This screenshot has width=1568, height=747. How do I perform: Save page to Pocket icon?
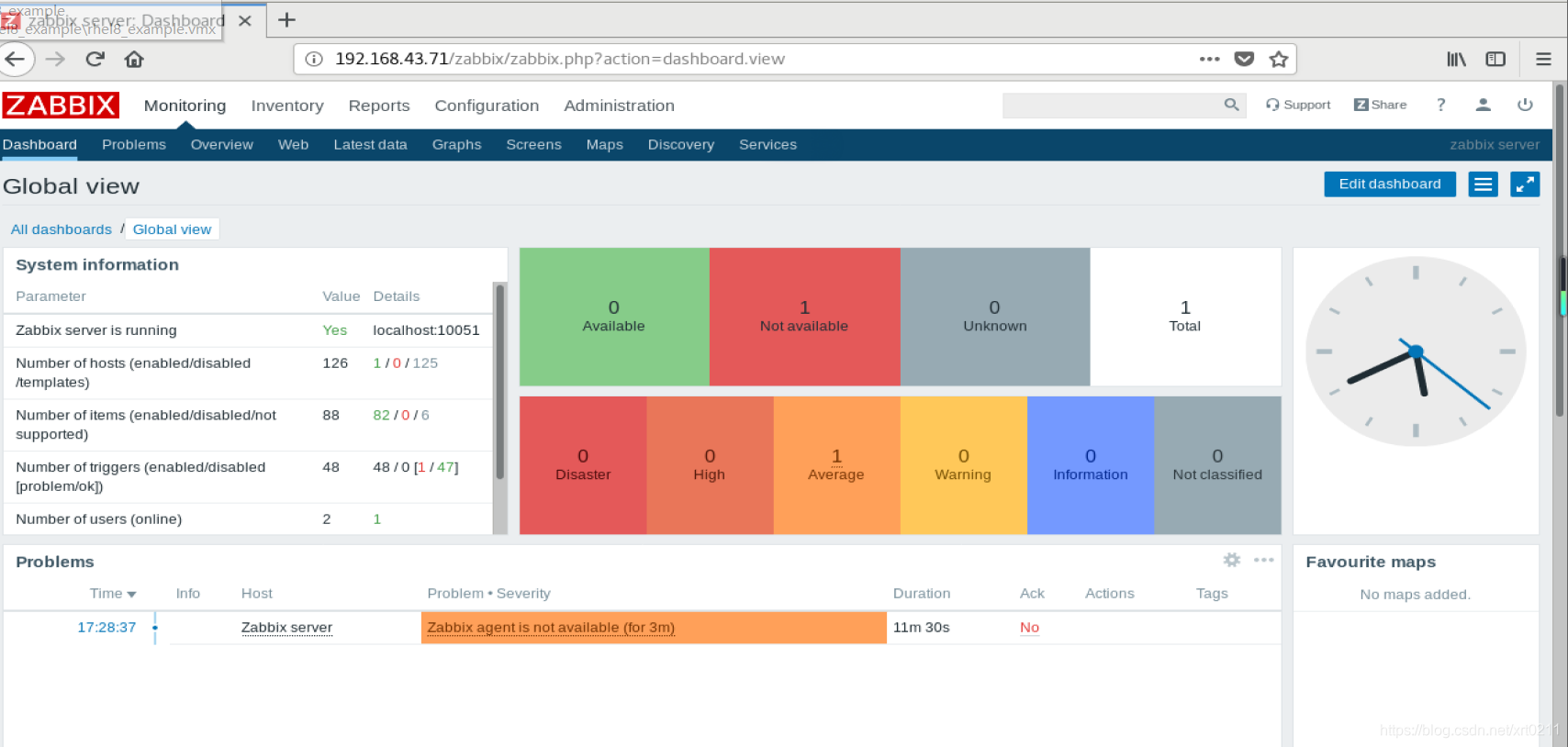pyautogui.click(x=1244, y=59)
